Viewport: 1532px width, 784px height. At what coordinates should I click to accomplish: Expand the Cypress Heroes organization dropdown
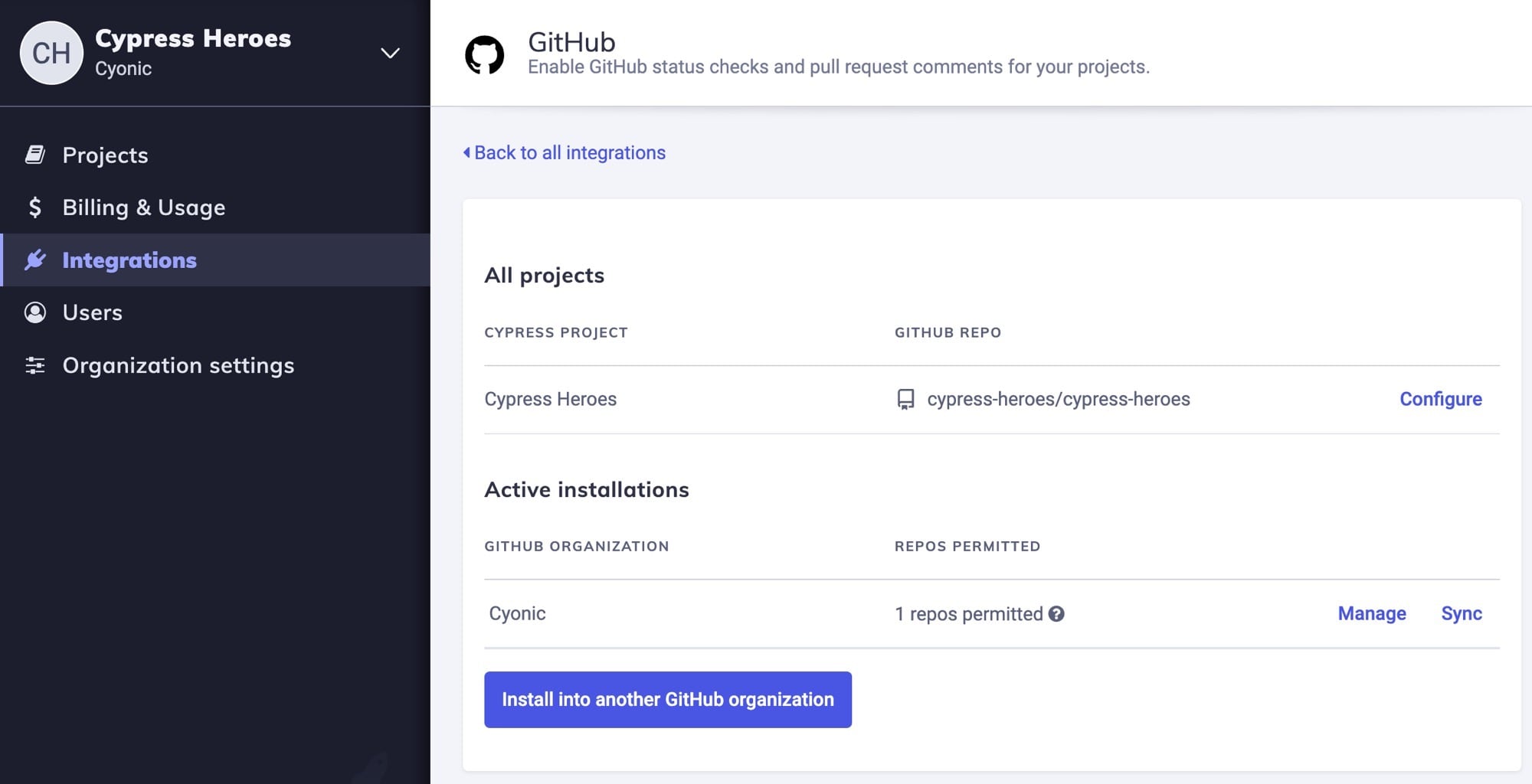click(x=390, y=53)
